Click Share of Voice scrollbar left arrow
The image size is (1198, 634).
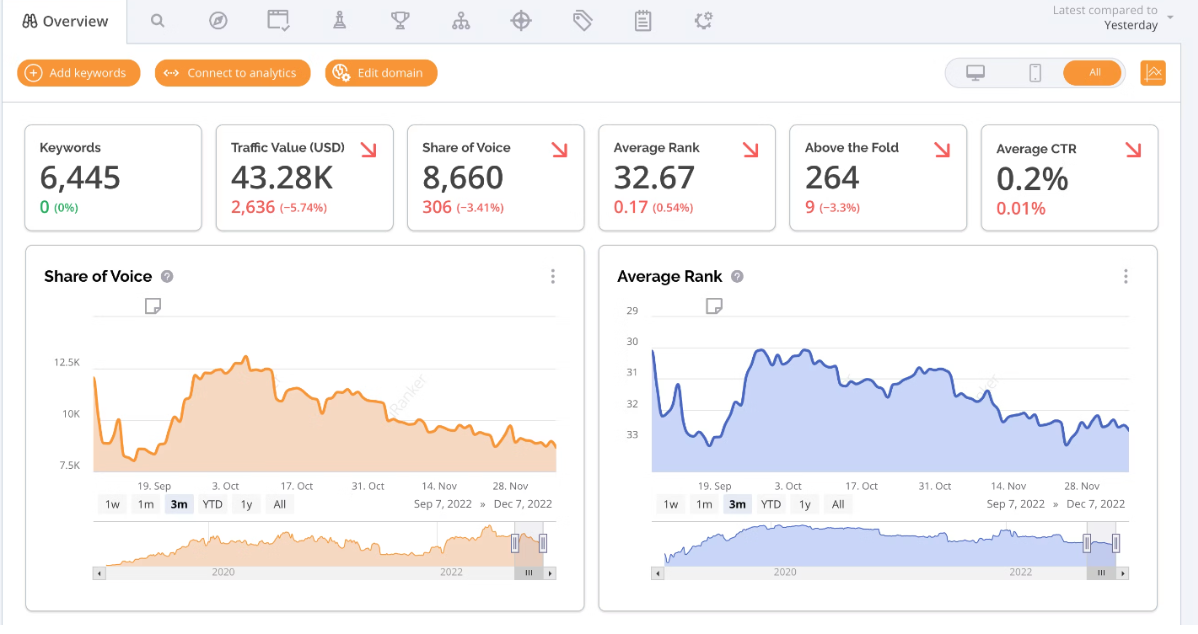(x=99, y=573)
